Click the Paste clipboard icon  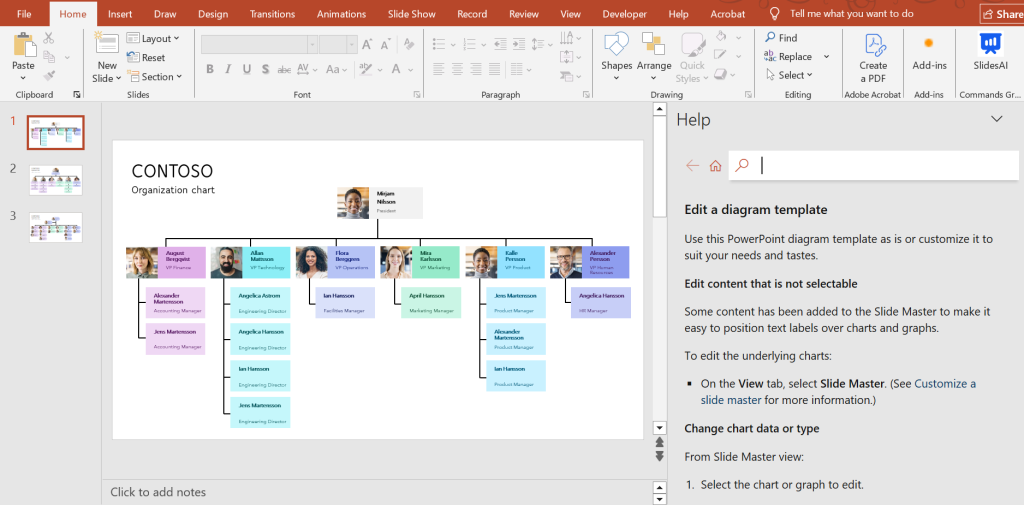tap(23, 46)
